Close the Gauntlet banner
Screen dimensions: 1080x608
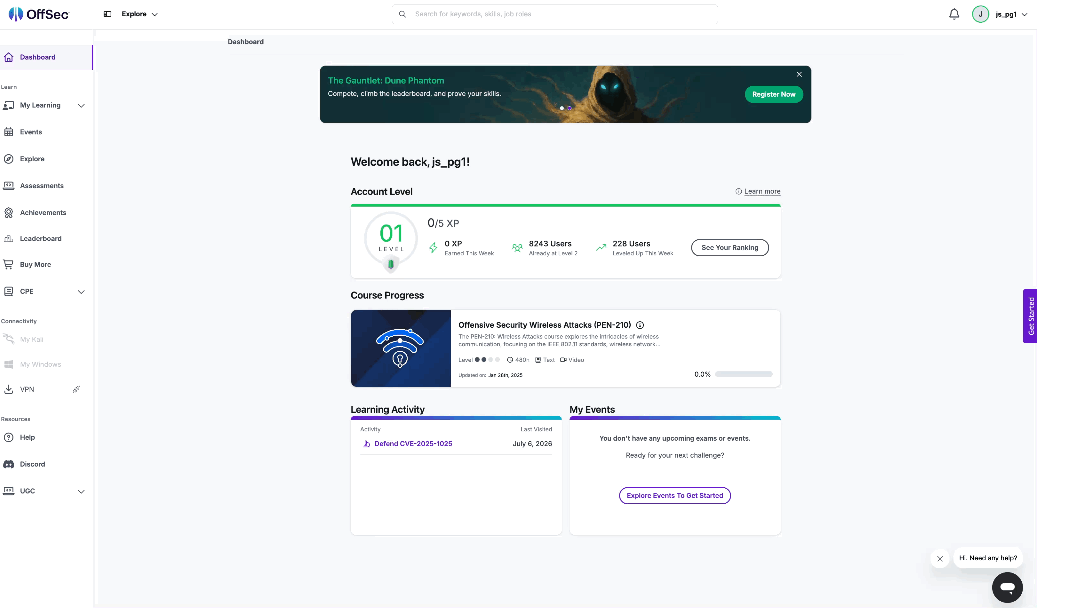click(799, 74)
